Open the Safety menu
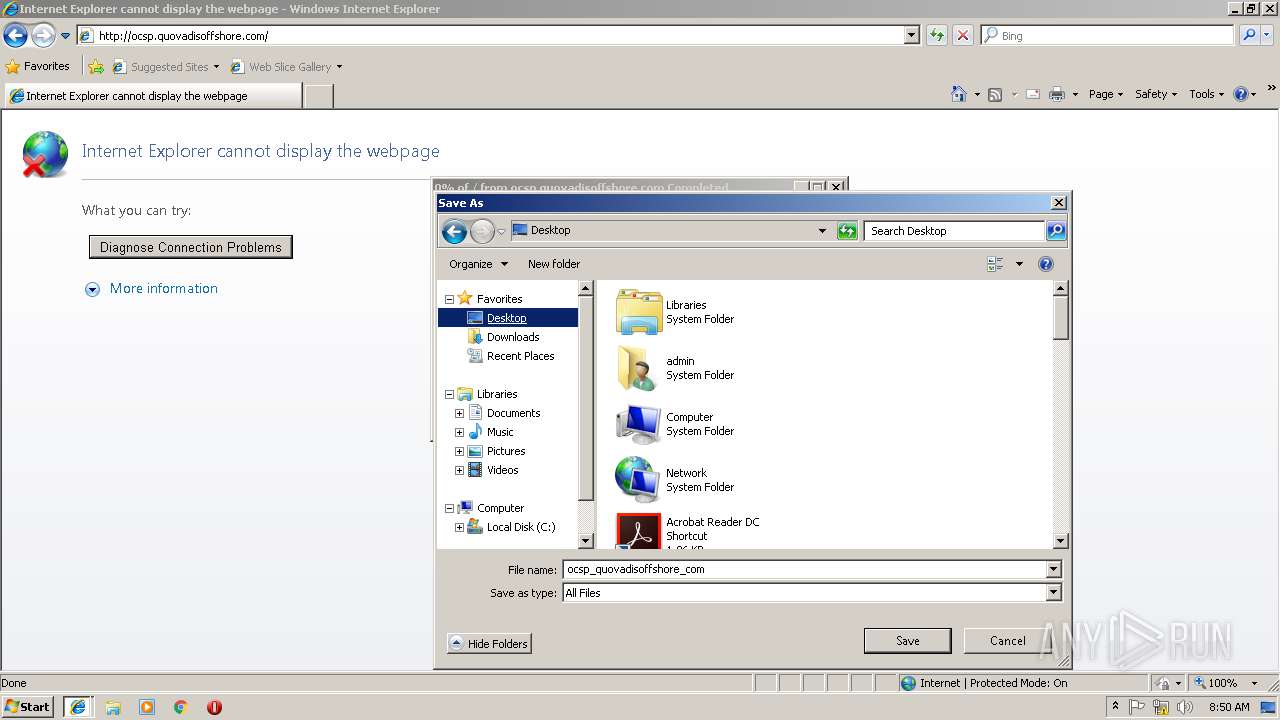 [1156, 94]
